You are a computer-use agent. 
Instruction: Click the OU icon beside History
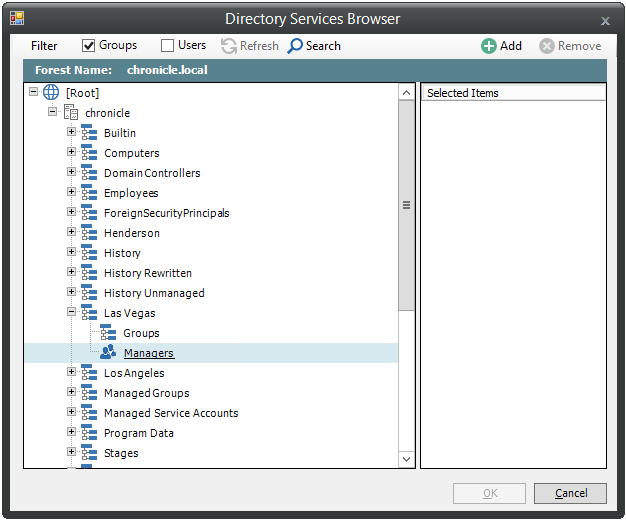tap(89, 252)
